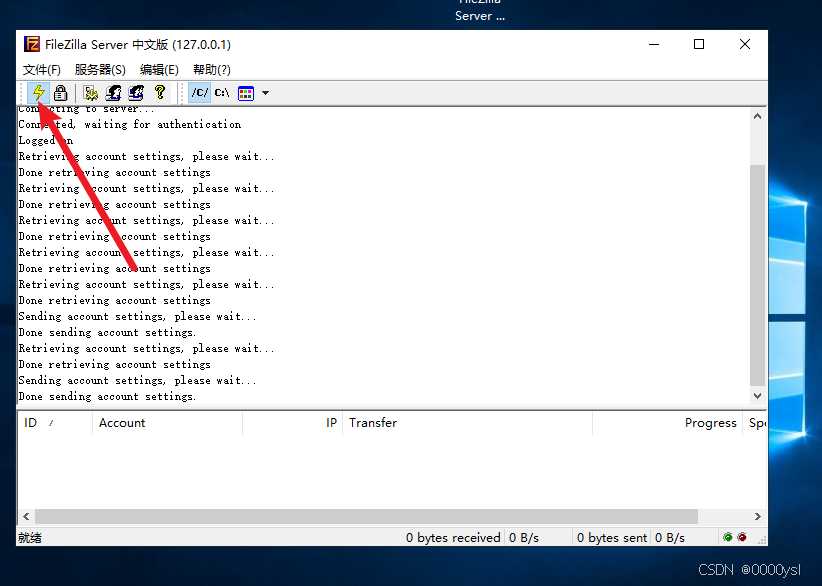Image resolution: width=822 pixels, height=586 pixels.
Task: Click the horizontal scrollbar right arrow
Action: click(x=757, y=516)
